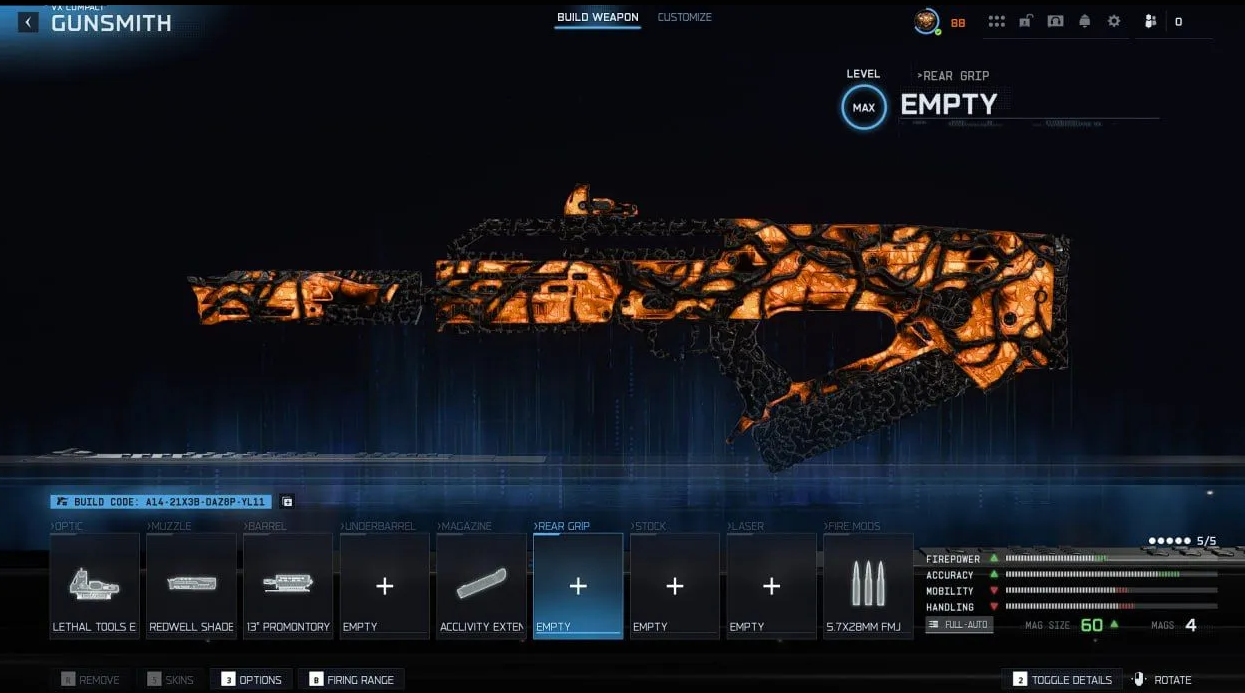Click the Rear Grip category label above slots

(562, 526)
